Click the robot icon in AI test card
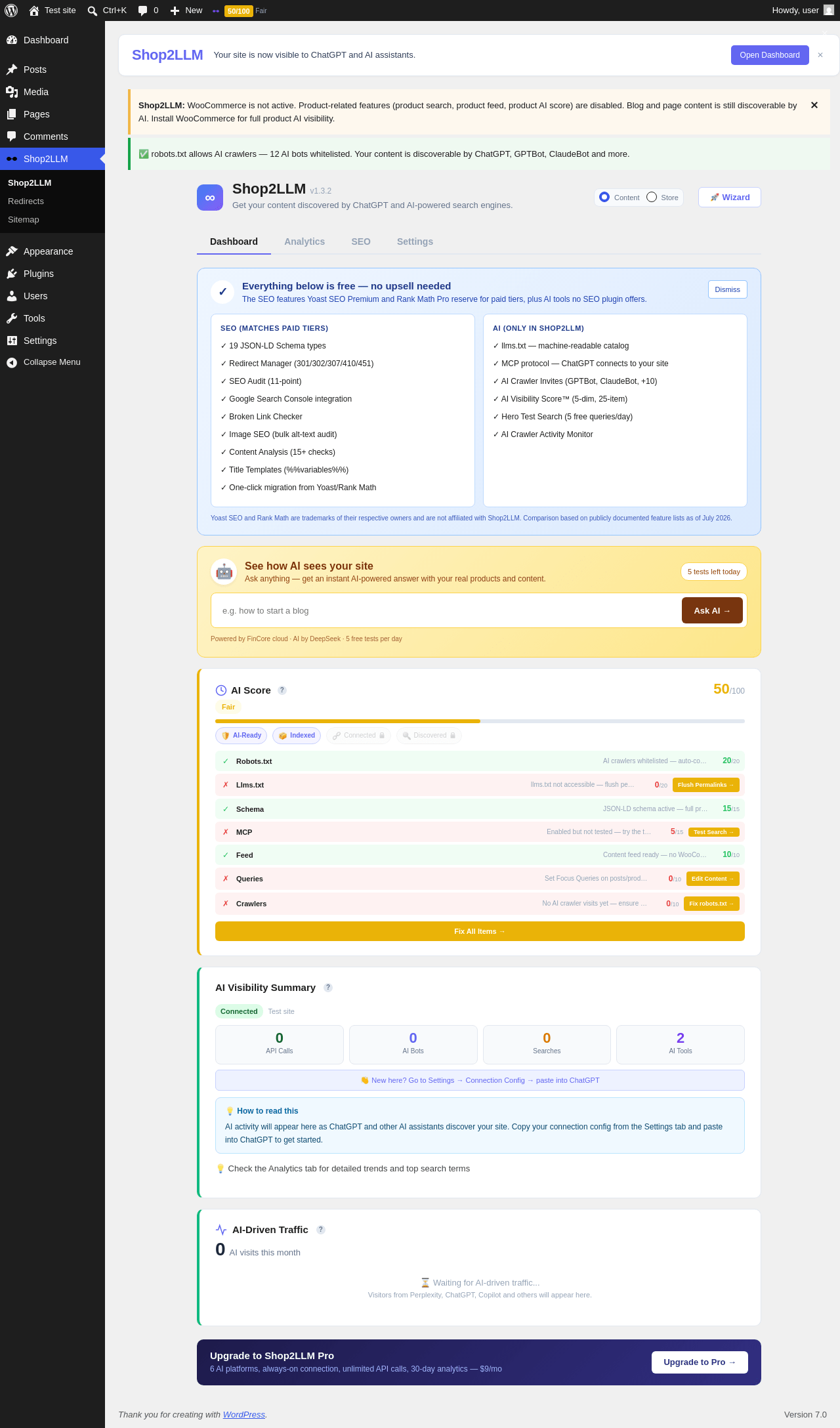 (x=224, y=572)
